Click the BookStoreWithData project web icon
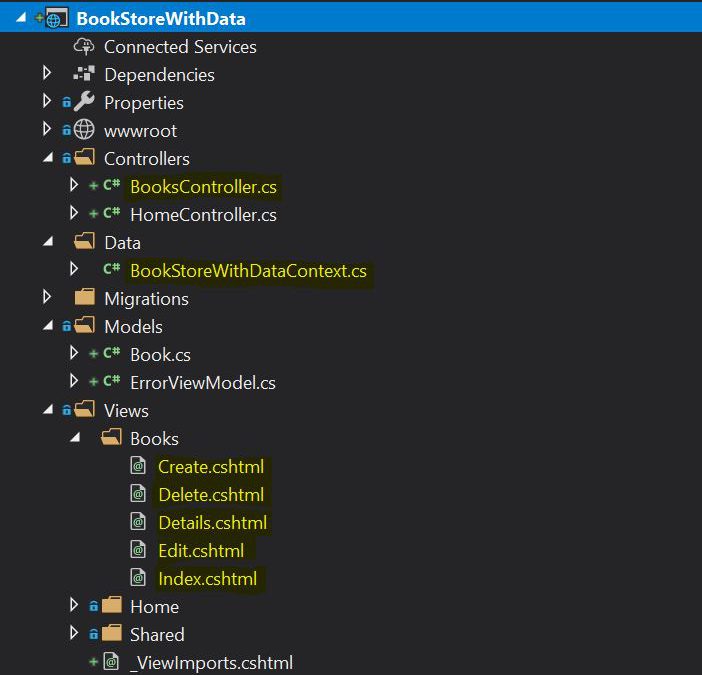 pos(58,18)
